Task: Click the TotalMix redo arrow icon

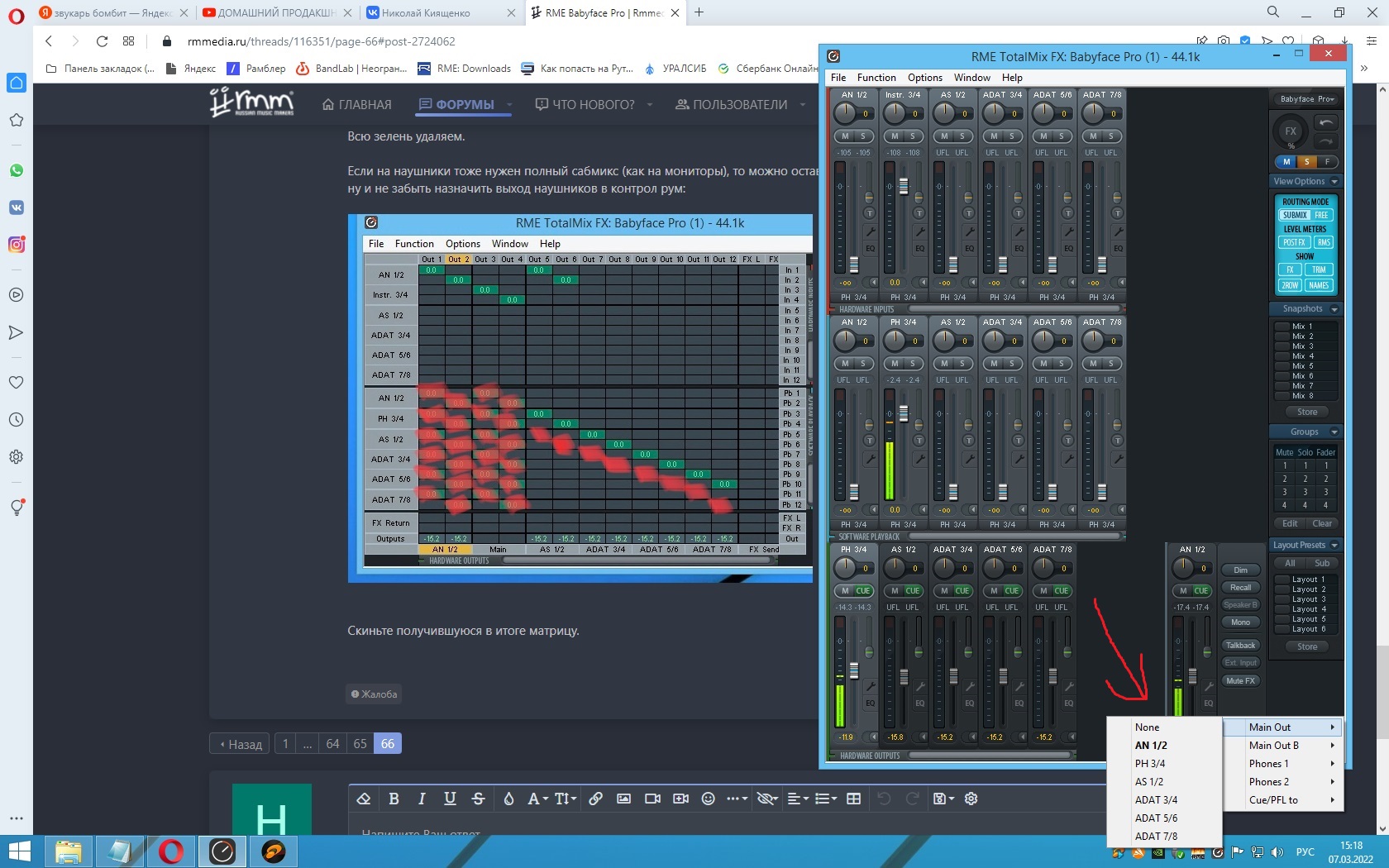Action: click(x=1326, y=141)
